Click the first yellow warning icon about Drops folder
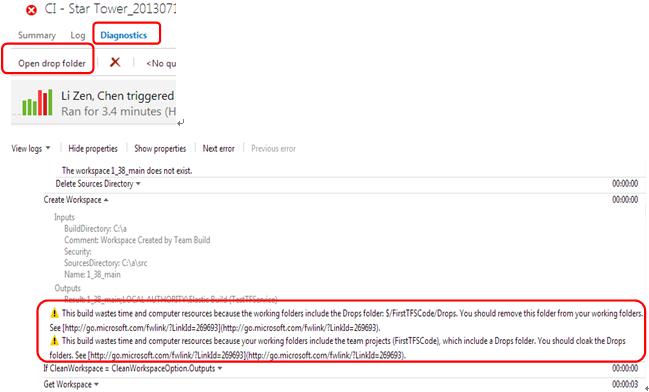This screenshot has width=649, height=392. (x=55, y=313)
